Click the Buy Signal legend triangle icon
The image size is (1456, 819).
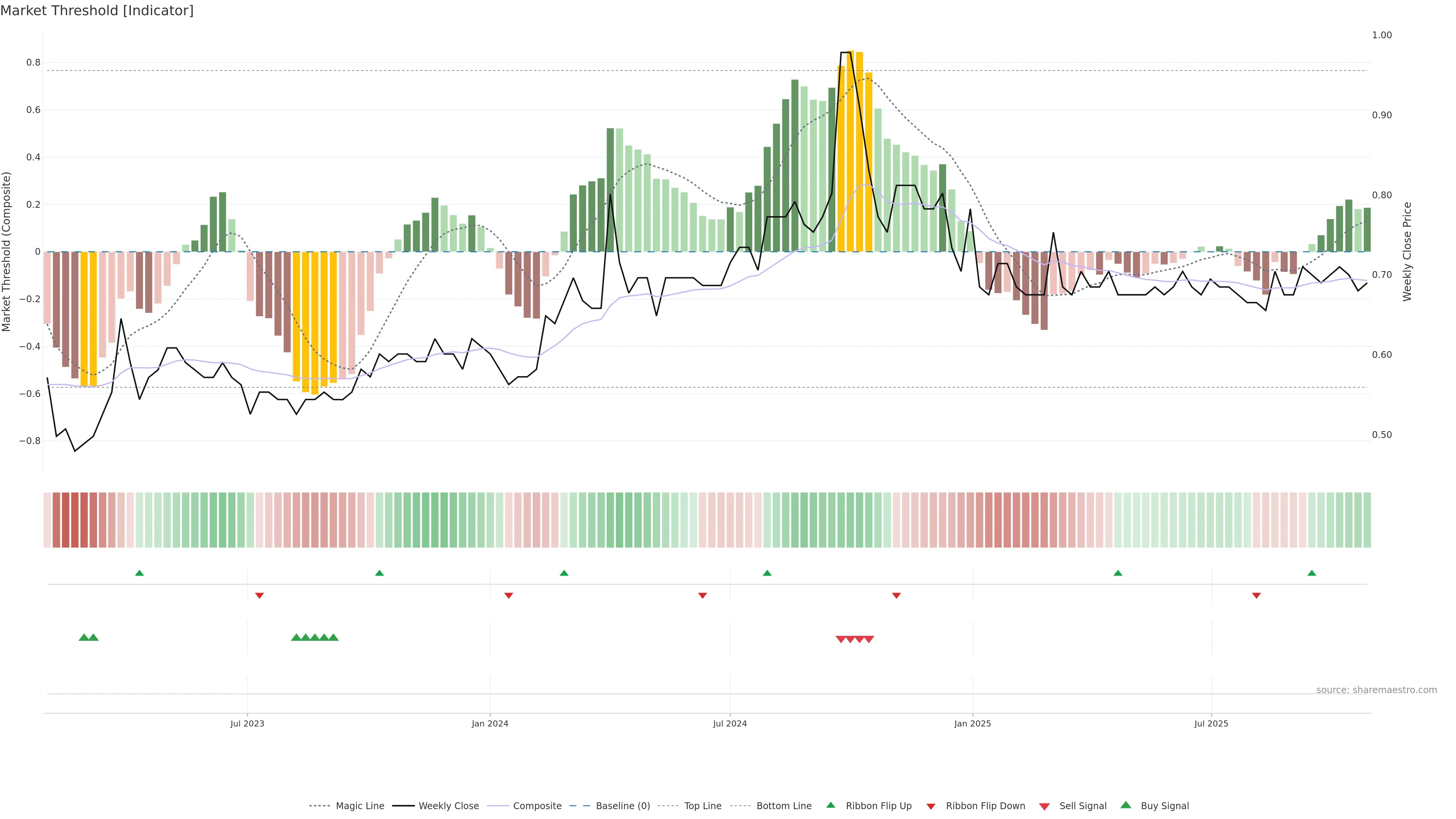[x=1125, y=805]
